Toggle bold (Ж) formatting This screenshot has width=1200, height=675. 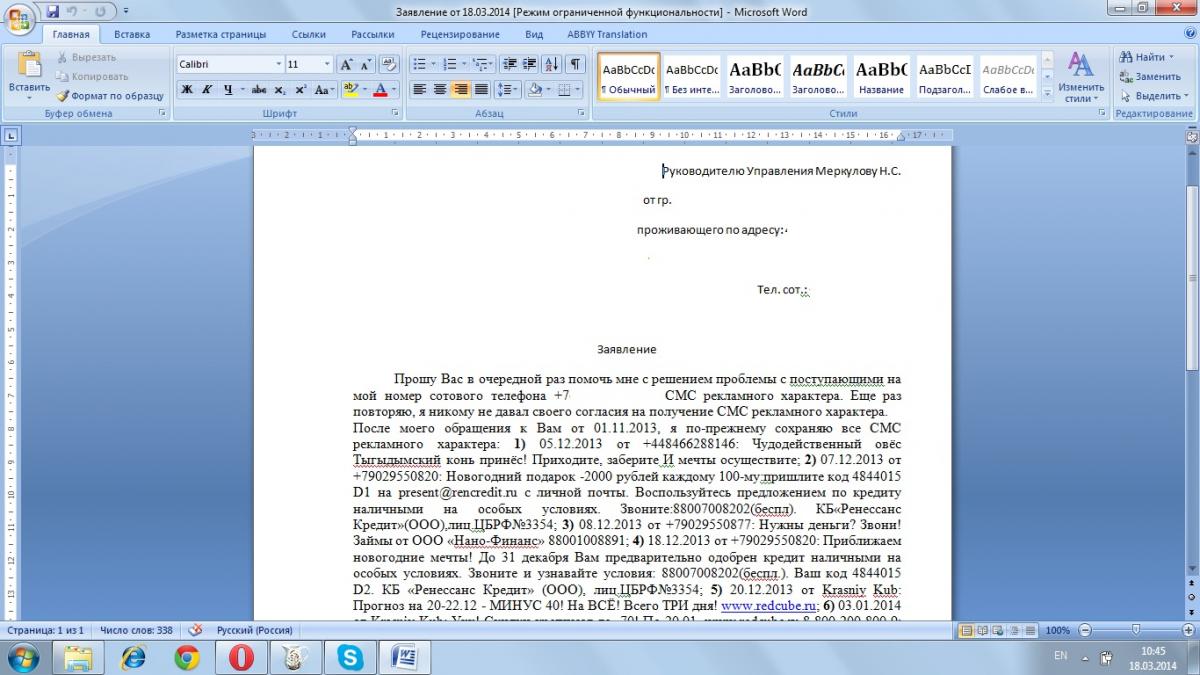click(x=187, y=90)
